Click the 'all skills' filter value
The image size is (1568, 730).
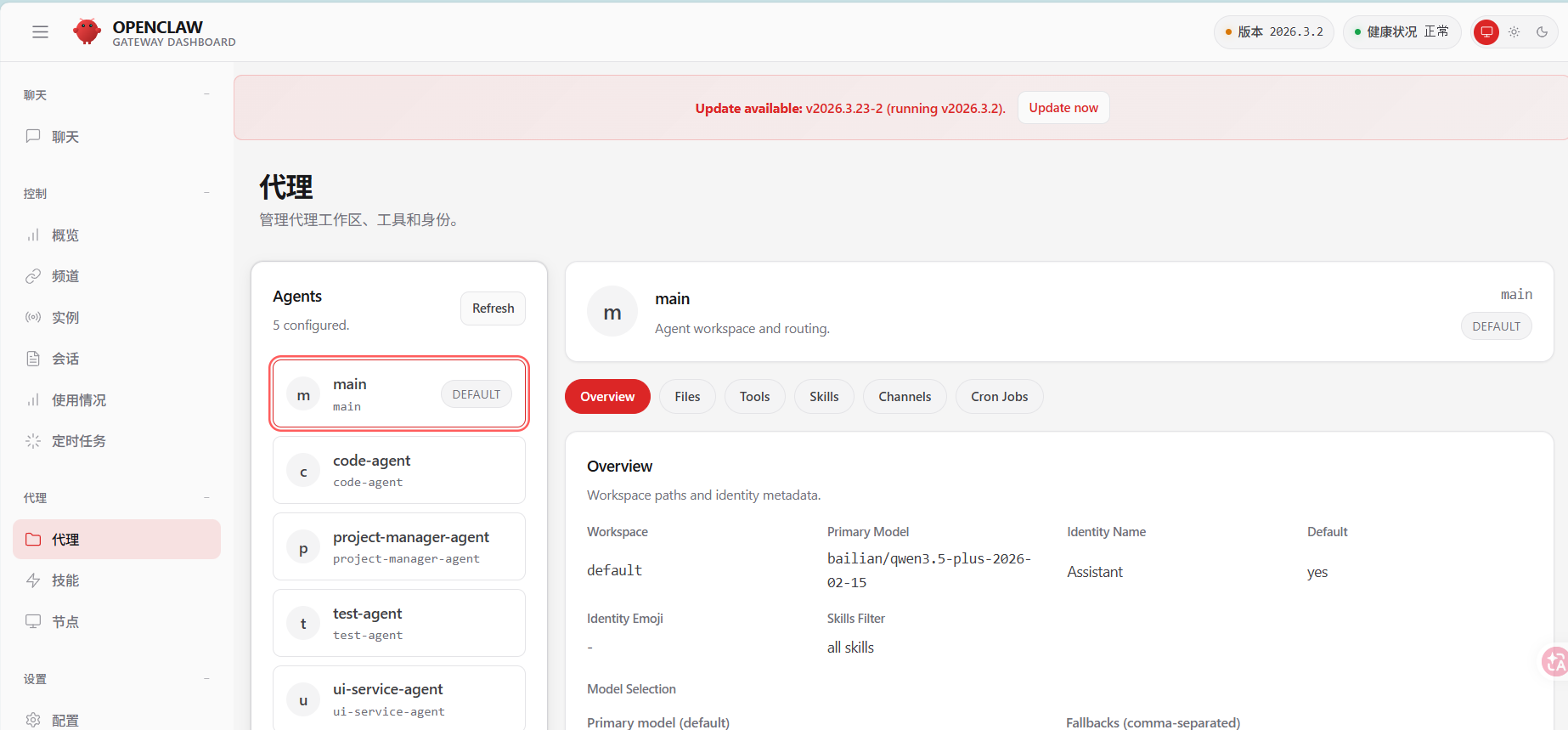click(850, 648)
